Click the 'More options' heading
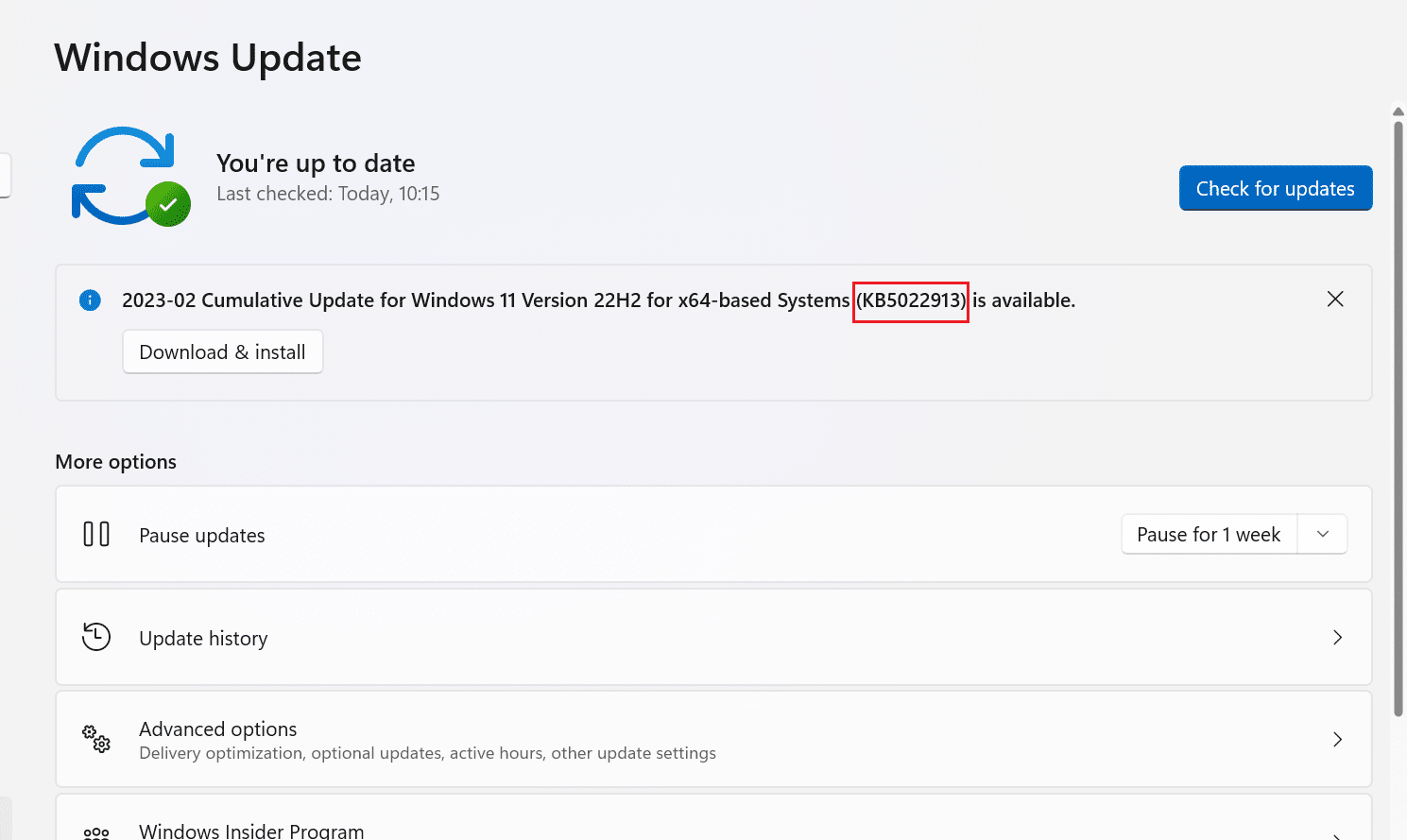 coord(116,462)
